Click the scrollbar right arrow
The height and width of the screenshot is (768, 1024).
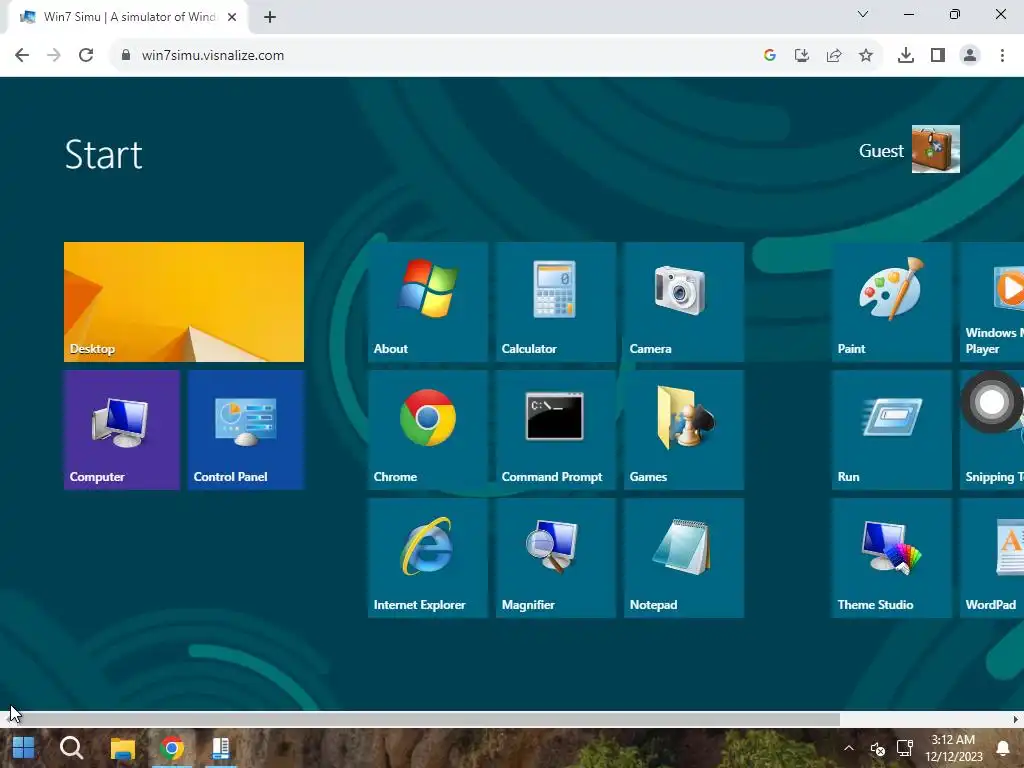[1016, 720]
